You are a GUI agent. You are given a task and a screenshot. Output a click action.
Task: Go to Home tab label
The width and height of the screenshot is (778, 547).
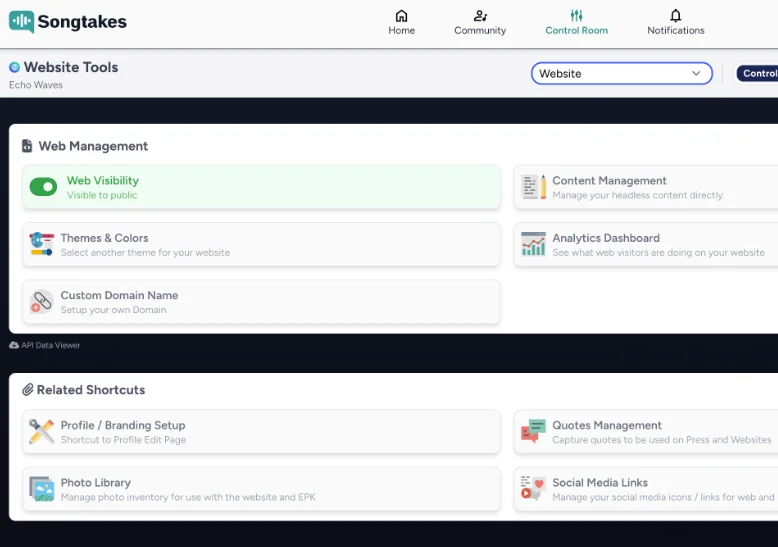[401, 30]
